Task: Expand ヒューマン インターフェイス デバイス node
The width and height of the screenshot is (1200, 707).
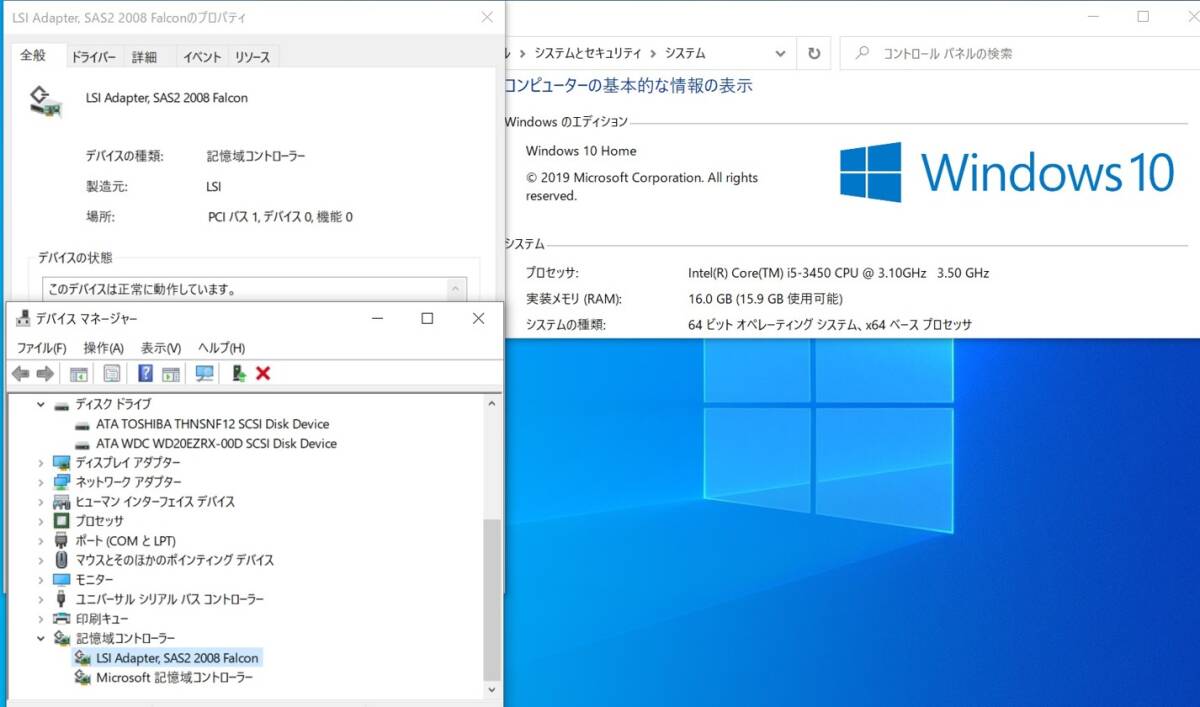Action: (41, 502)
